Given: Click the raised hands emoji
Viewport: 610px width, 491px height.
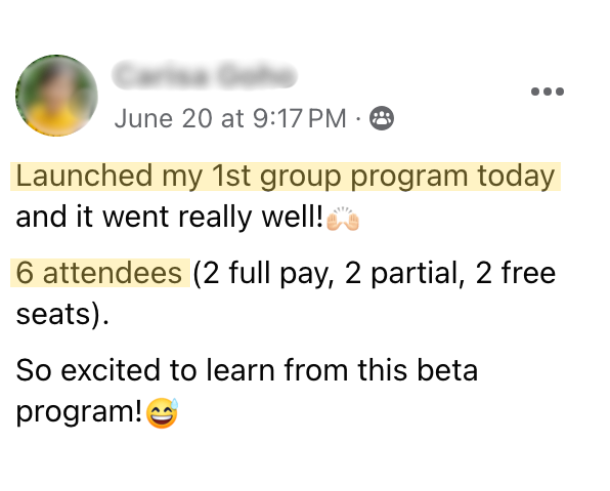Looking at the screenshot, I should point(343,218).
